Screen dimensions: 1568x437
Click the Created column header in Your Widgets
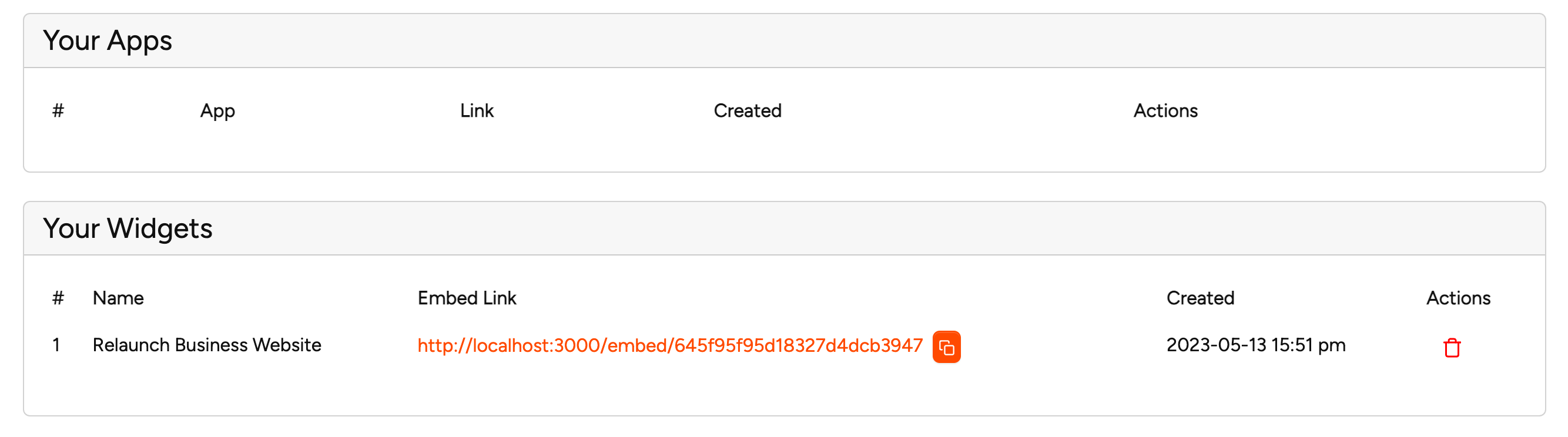[1200, 298]
